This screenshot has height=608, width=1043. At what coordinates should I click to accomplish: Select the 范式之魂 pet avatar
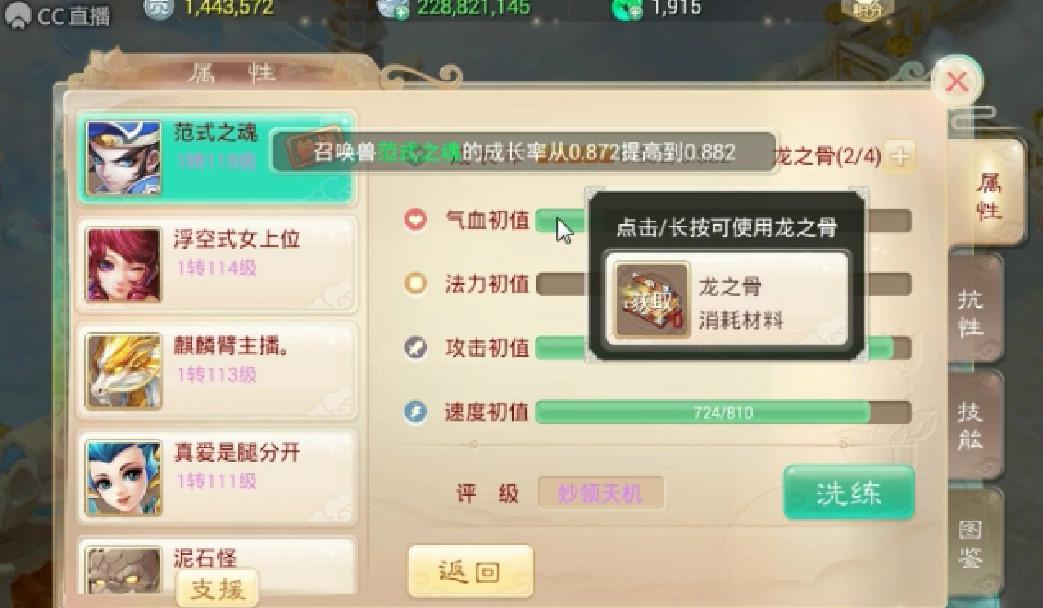pyautogui.click(x=124, y=158)
